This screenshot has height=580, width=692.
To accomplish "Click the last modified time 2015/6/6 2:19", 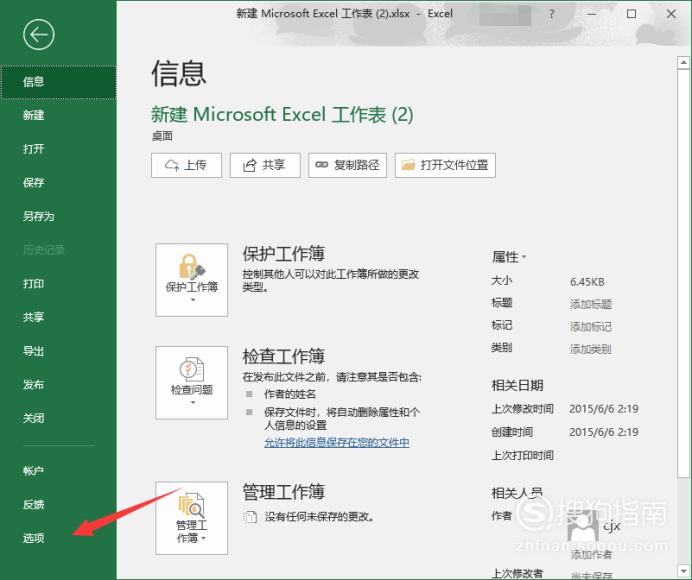I will point(604,409).
